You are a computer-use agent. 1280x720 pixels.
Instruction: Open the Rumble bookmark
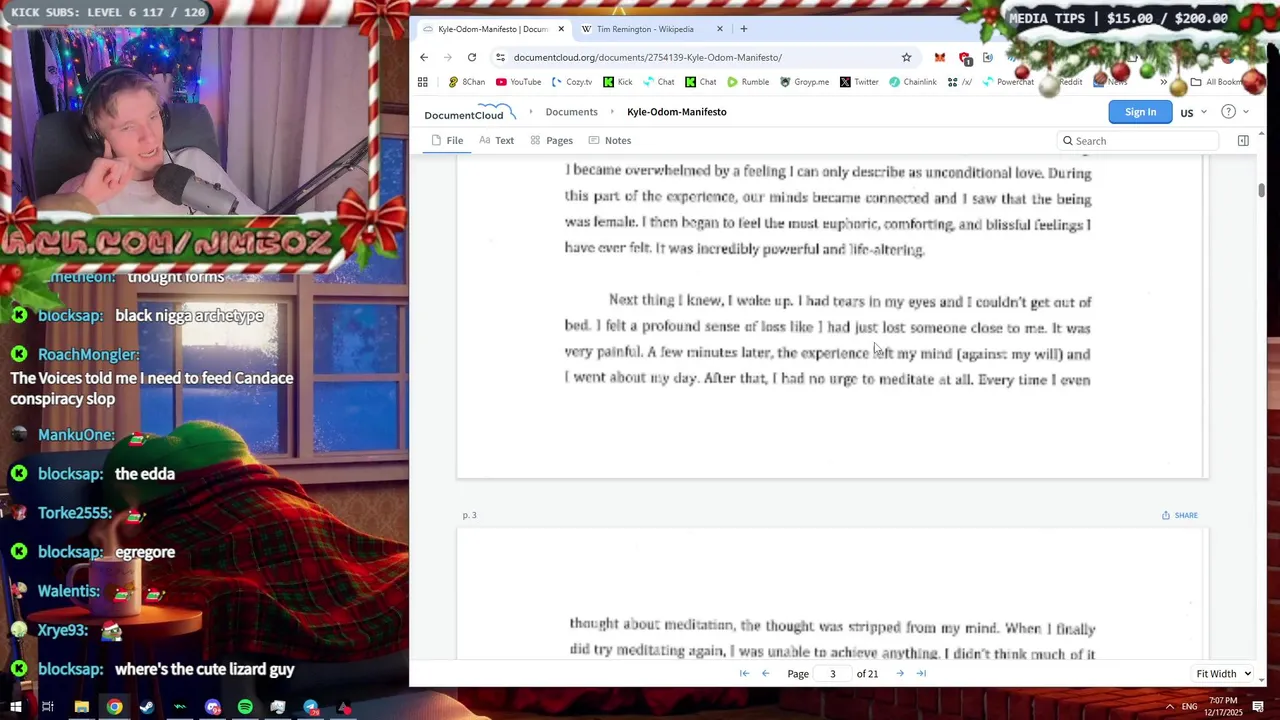748,82
